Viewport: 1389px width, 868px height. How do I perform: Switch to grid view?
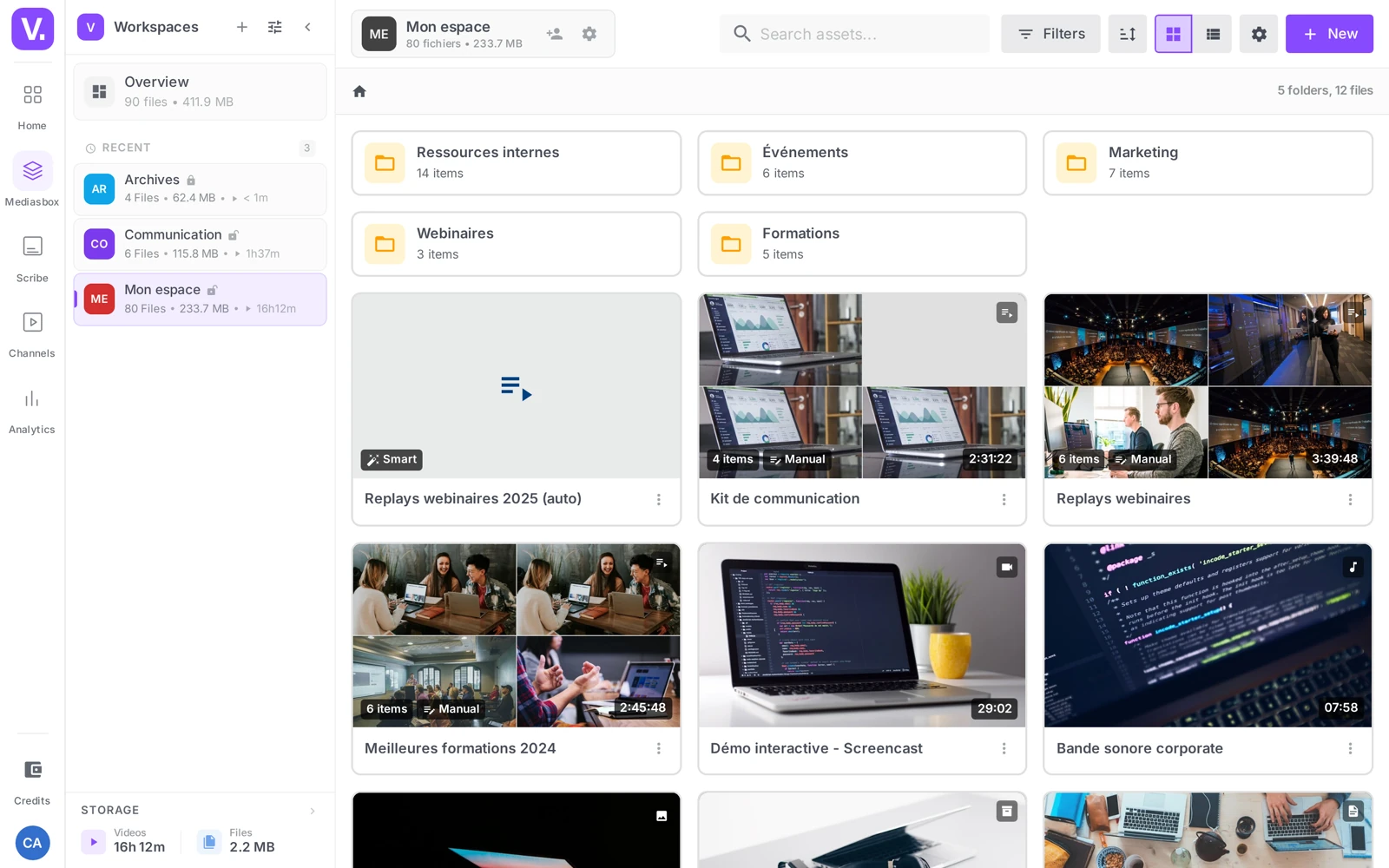point(1173,34)
